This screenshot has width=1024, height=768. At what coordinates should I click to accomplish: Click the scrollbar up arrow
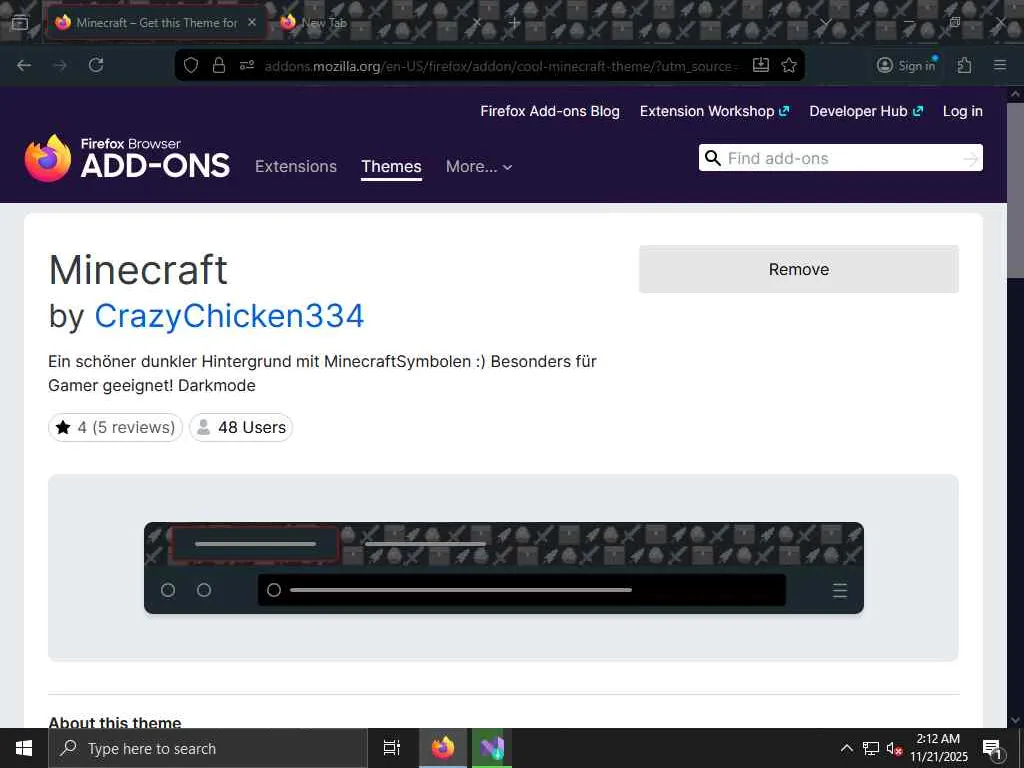click(x=1016, y=94)
